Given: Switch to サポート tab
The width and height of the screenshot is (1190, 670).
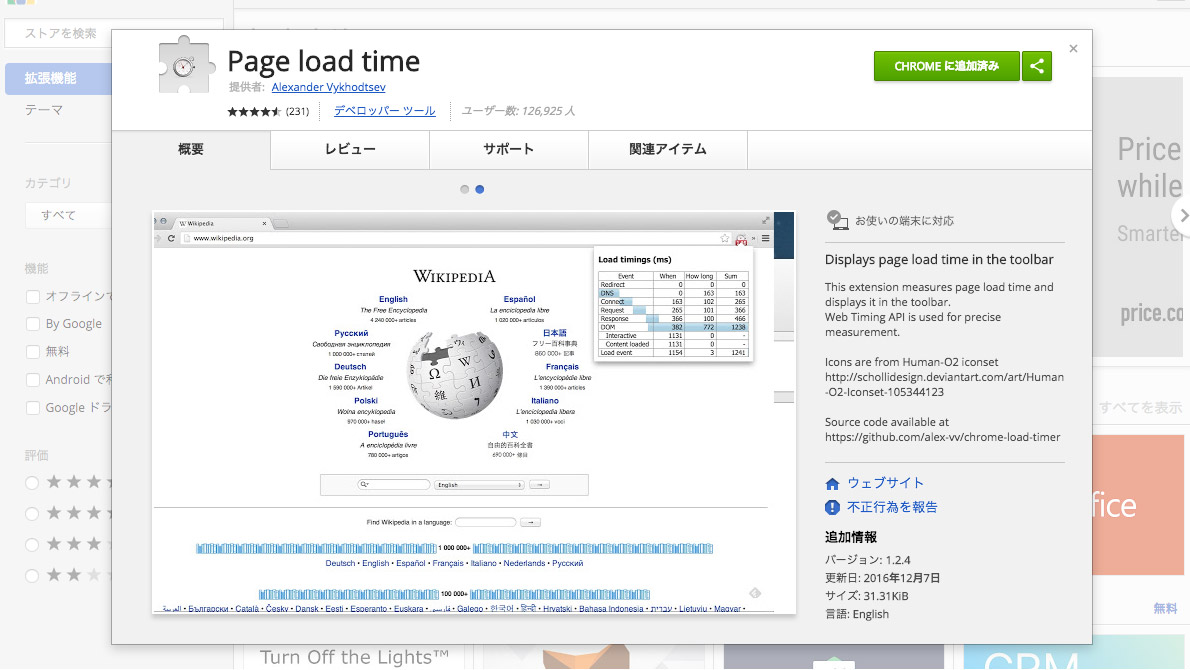Looking at the screenshot, I should click(508, 149).
